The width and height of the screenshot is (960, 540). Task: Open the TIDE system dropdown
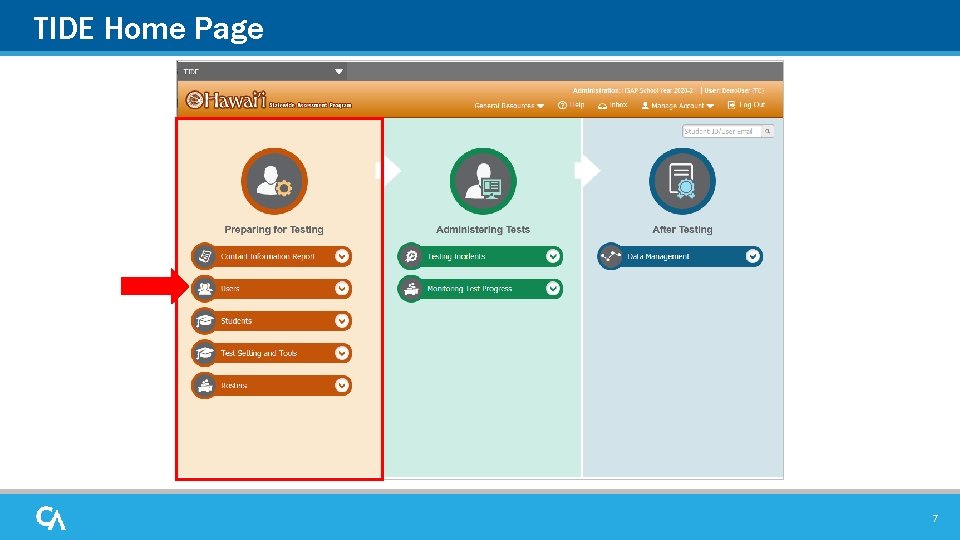coord(263,72)
